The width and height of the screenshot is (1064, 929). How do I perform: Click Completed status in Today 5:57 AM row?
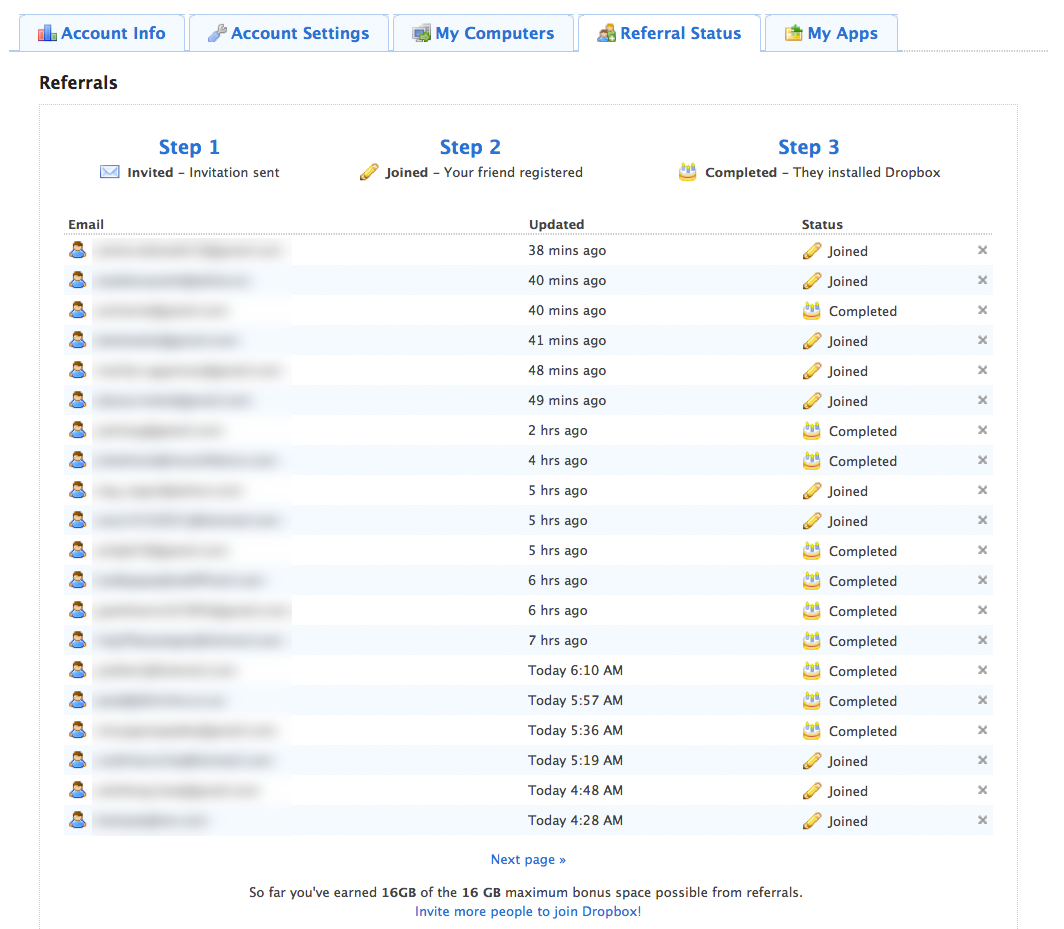[863, 701]
